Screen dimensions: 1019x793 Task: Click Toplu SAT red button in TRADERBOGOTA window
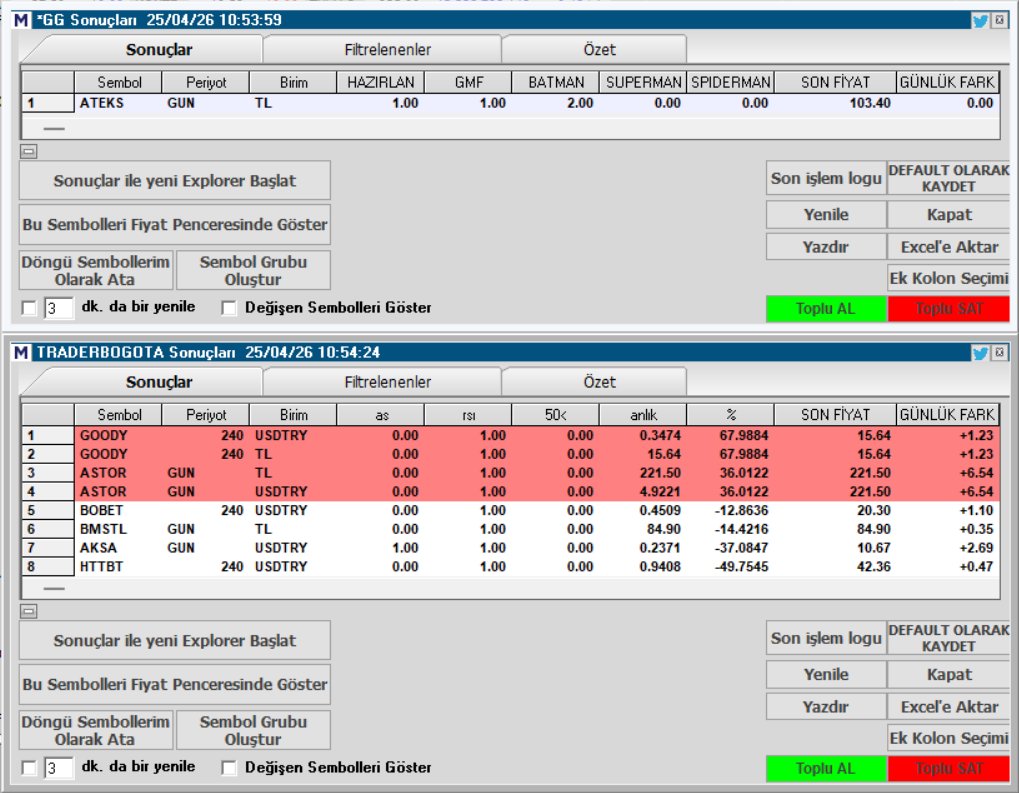[949, 768]
